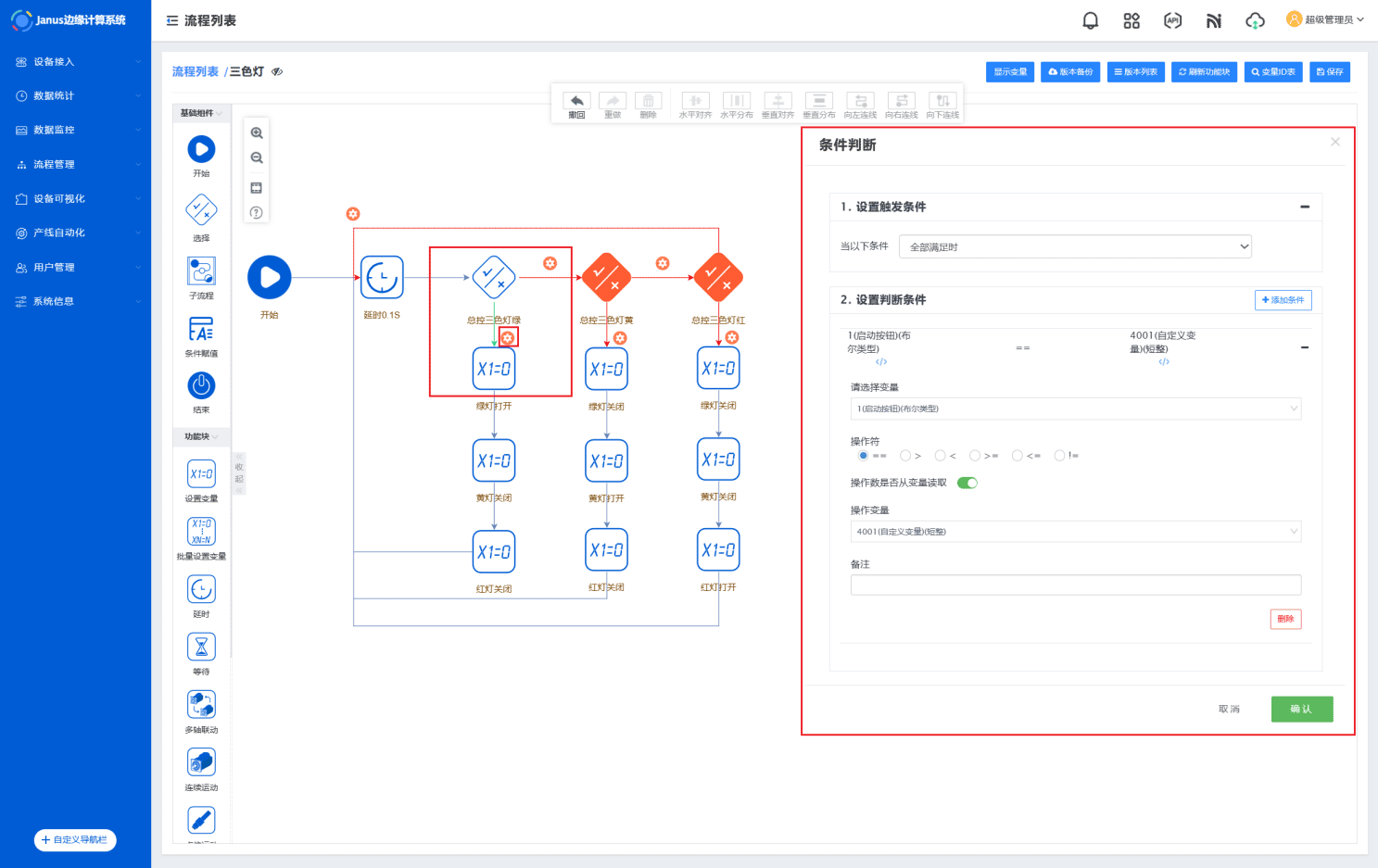1378x868 pixels.
Task: Select the 条件赋值 component icon
Action: click(201, 329)
